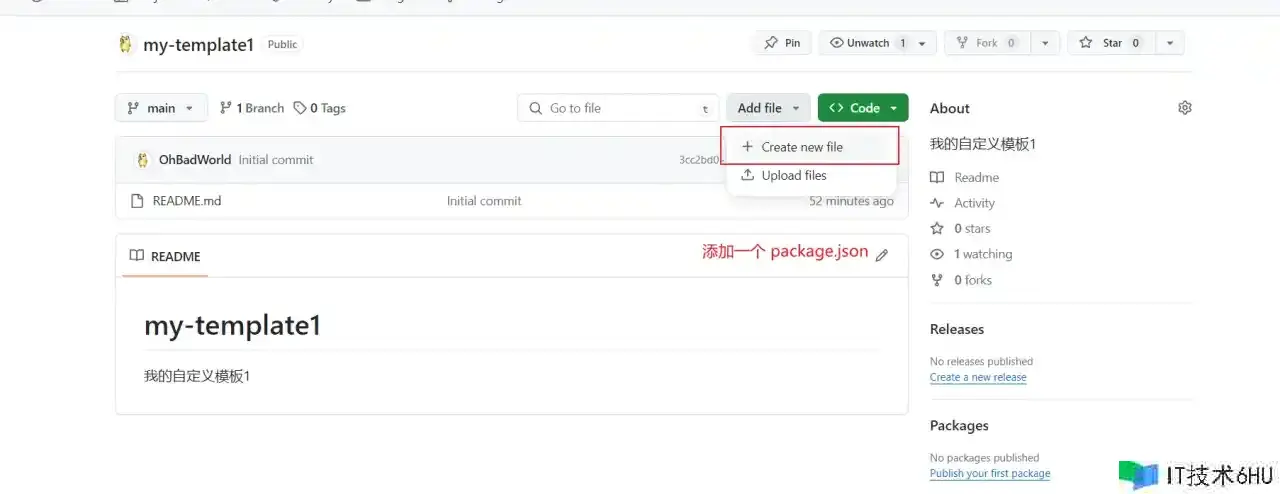The image size is (1280, 494).
Task: Jump to Readme link in About sidebar
Action: click(x=976, y=177)
